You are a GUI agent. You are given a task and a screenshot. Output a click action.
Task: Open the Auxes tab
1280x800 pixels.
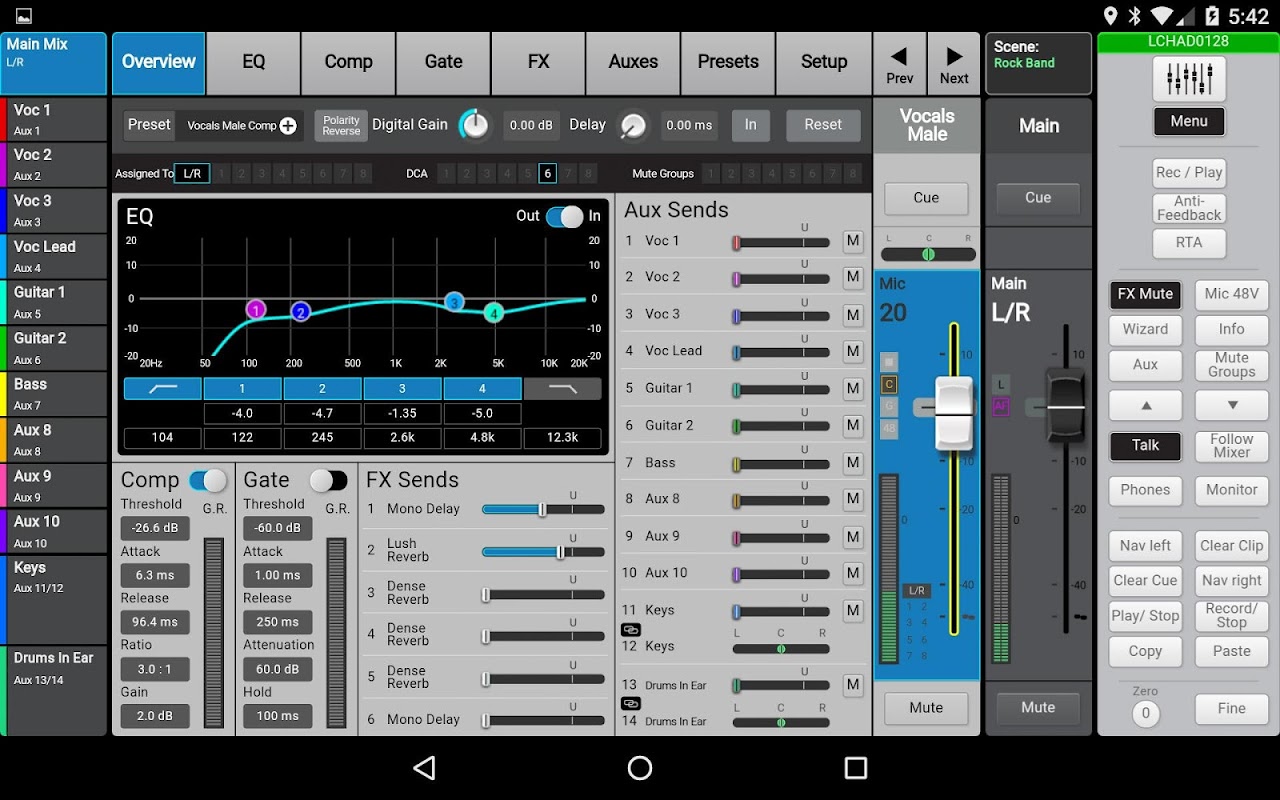click(x=633, y=63)
